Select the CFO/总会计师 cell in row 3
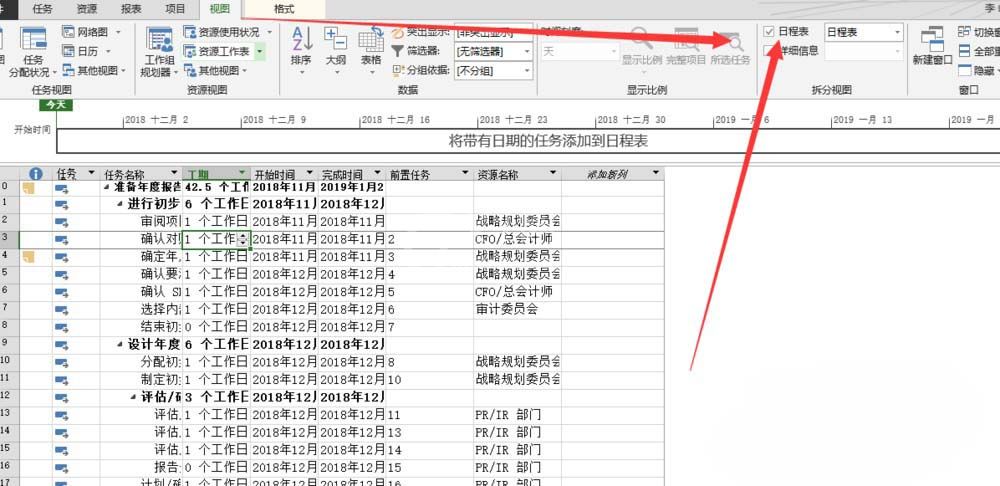The height and width of the screenshot is (486, 1000). pyautogui.click(x=517, y=240)
